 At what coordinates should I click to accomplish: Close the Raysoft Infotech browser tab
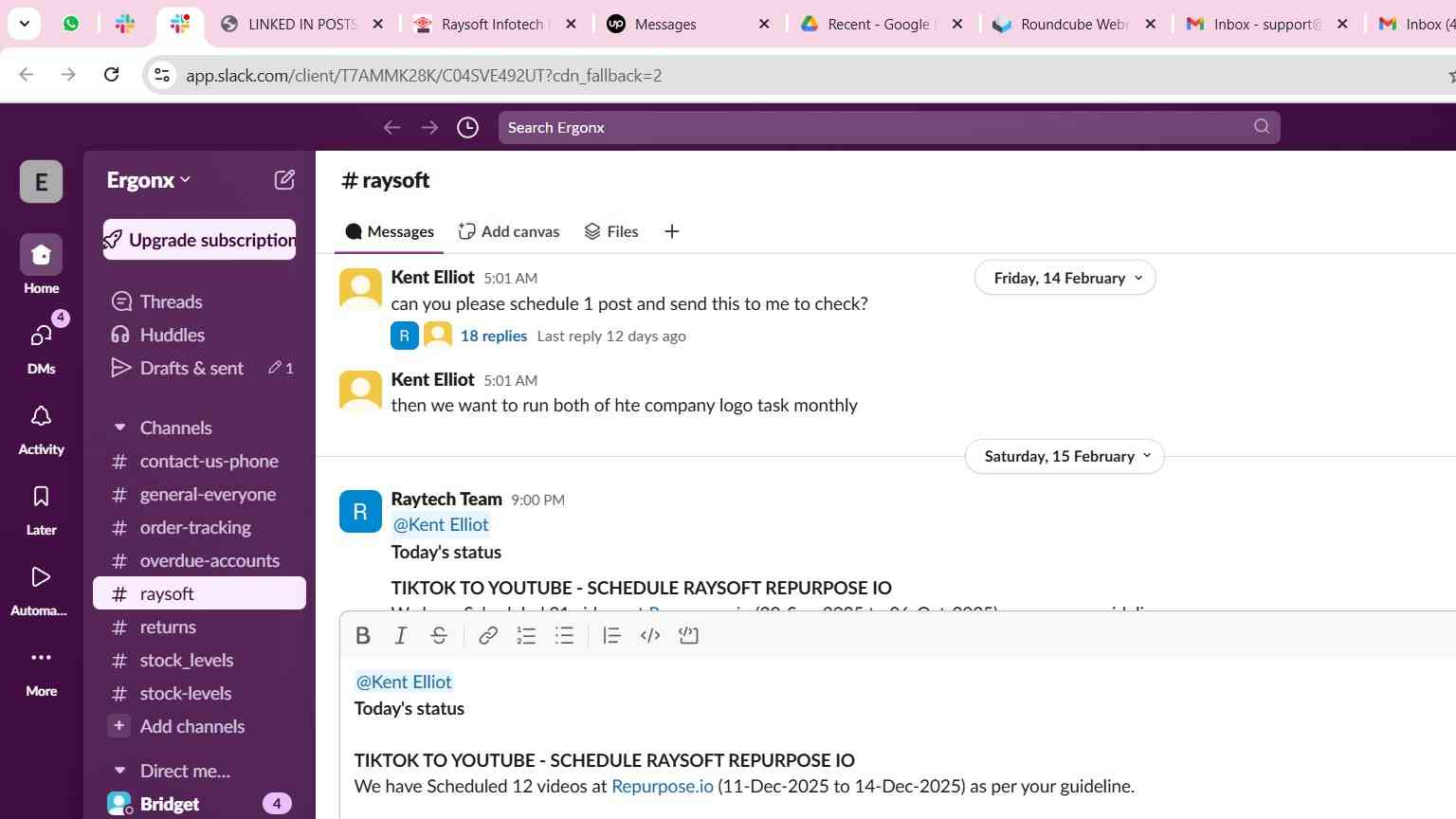(x=571, y=24)
